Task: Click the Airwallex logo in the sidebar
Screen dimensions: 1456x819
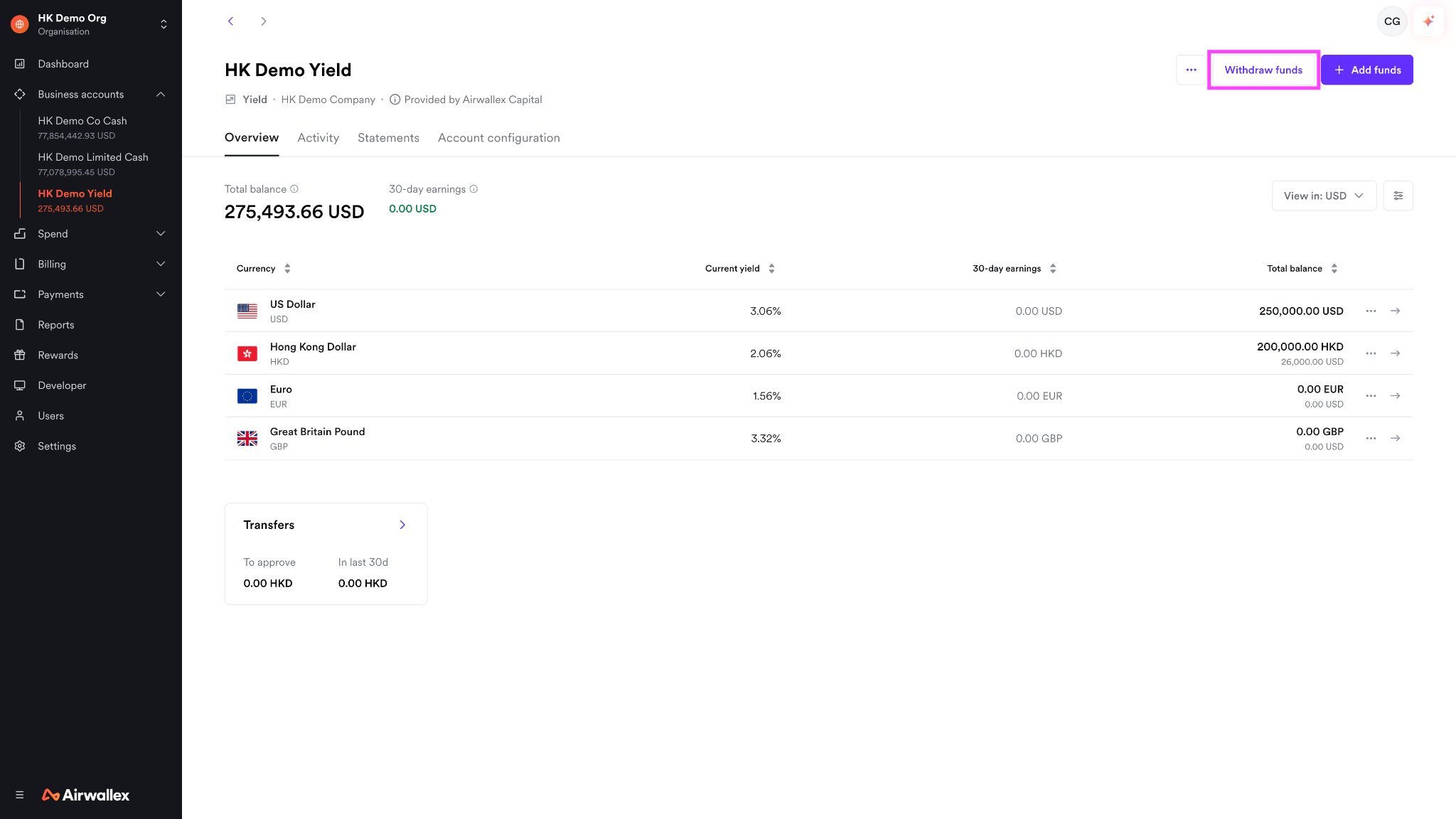Action: click(x=85, y=795)
